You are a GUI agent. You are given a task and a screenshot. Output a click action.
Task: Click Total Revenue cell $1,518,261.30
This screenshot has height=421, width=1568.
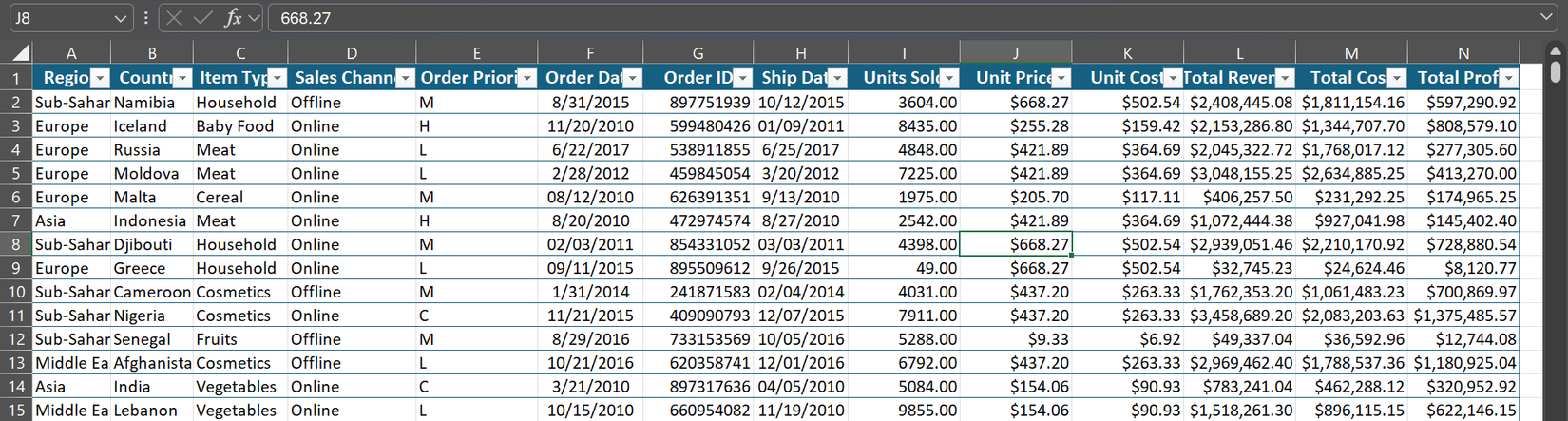tap(1239, 411)
